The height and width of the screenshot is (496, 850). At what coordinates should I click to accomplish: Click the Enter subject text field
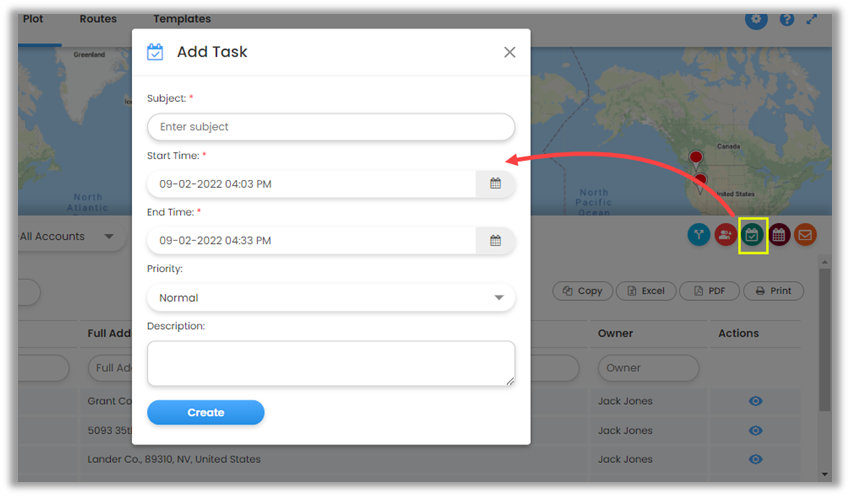[x=330, y=127]
